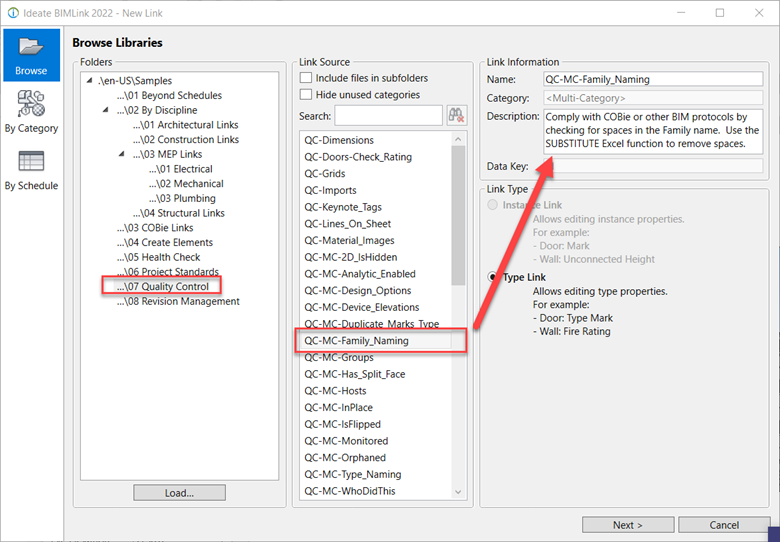Screen dimensions: 780x542
Task: Click the Load... button
Action: click(180, 493)
